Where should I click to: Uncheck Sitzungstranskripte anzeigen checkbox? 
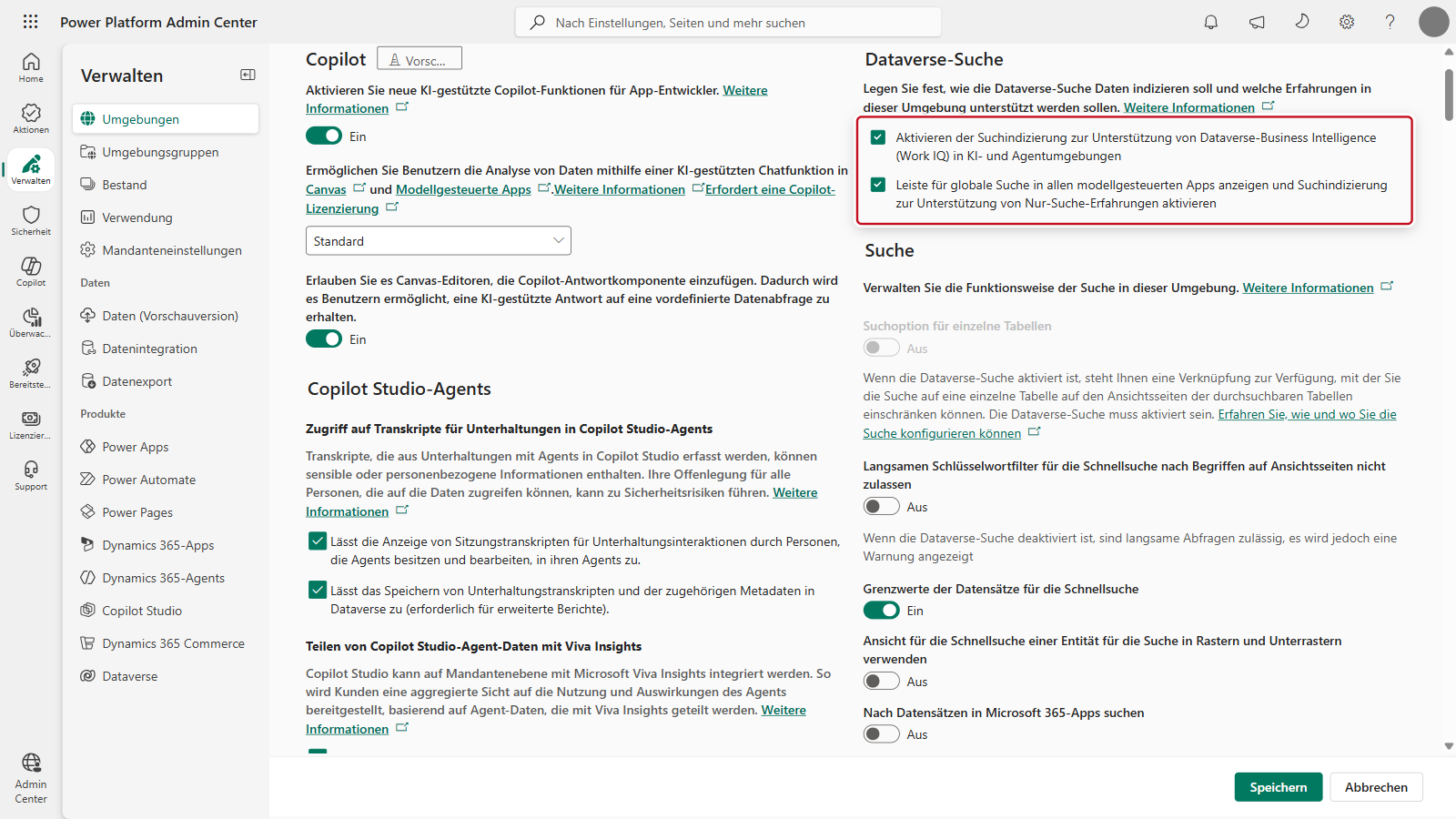pyautogui.click(x=318, y=541)
